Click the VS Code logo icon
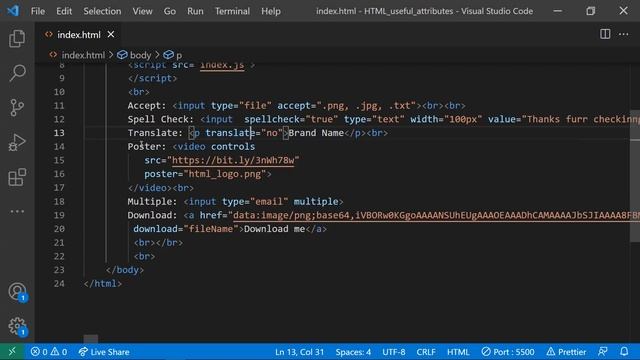Image resolution: width=640 pixels, height=360 pixels. click(13, 11)
